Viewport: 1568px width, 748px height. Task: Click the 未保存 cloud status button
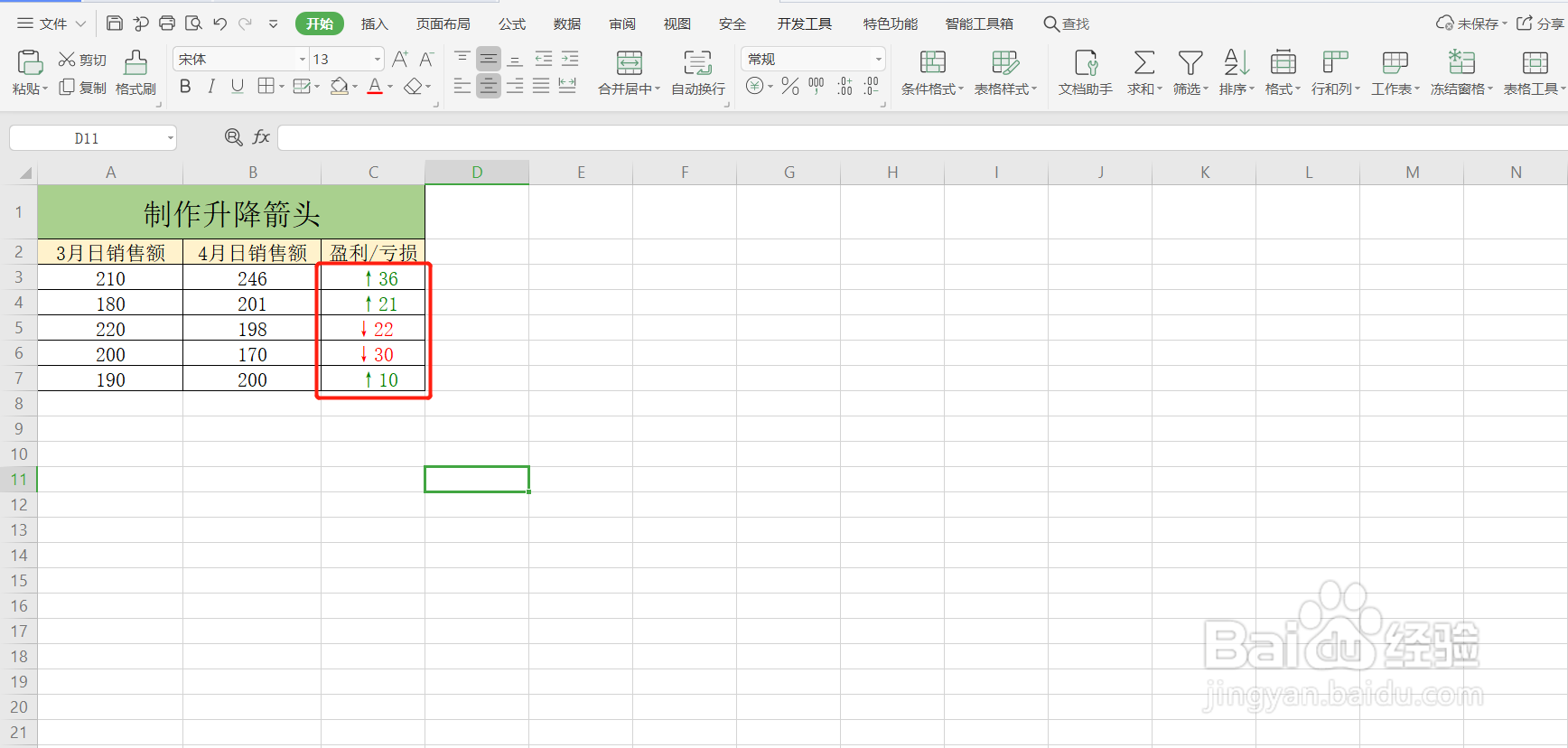click(1471, 23)
